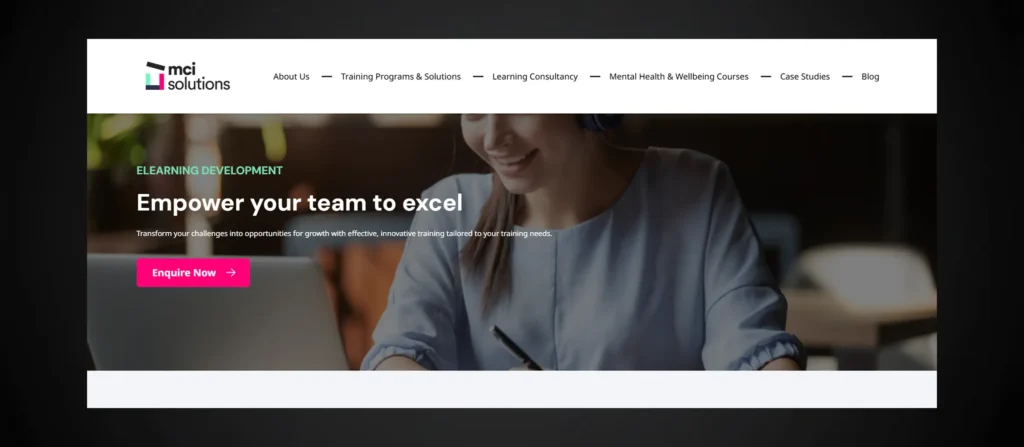Visit the Blog link
1024x447 pixels.
870,76
